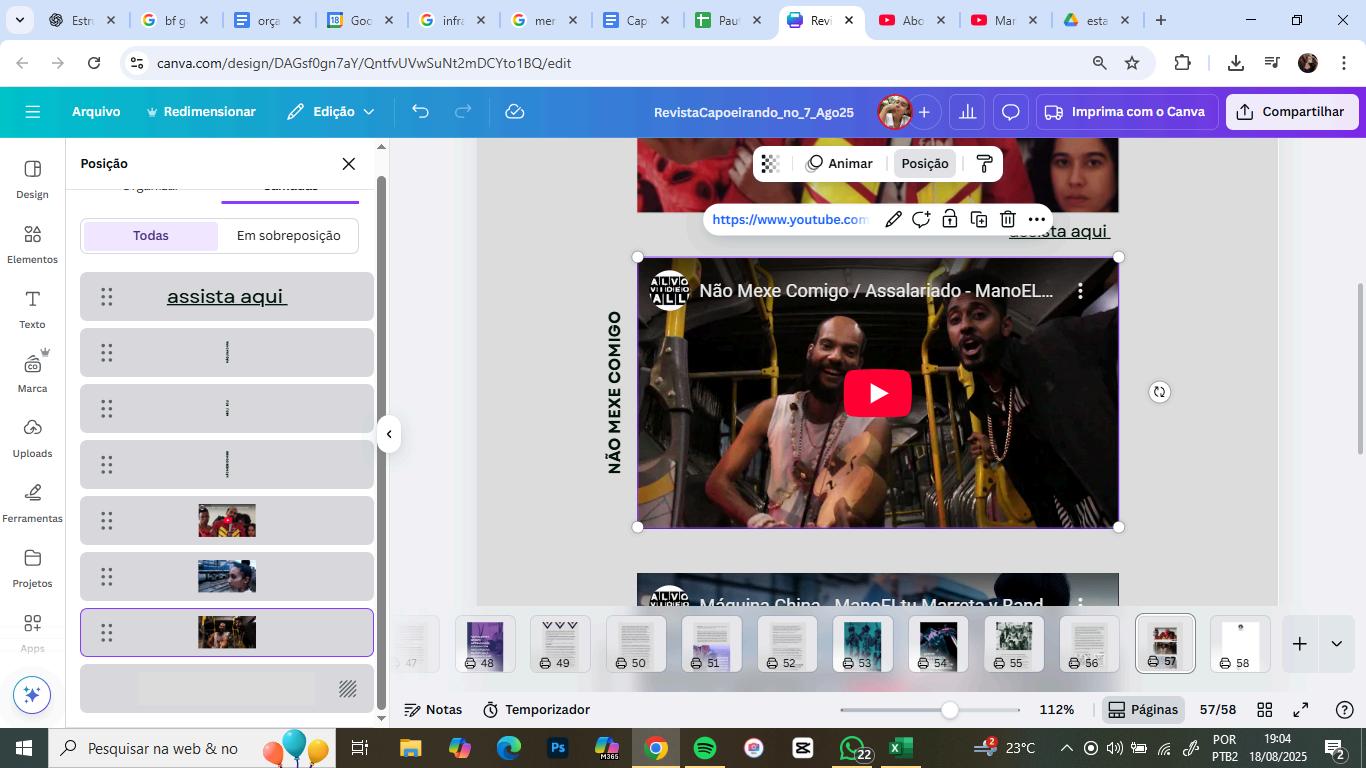Copy style with the paint roller icon

pos(984,164)
